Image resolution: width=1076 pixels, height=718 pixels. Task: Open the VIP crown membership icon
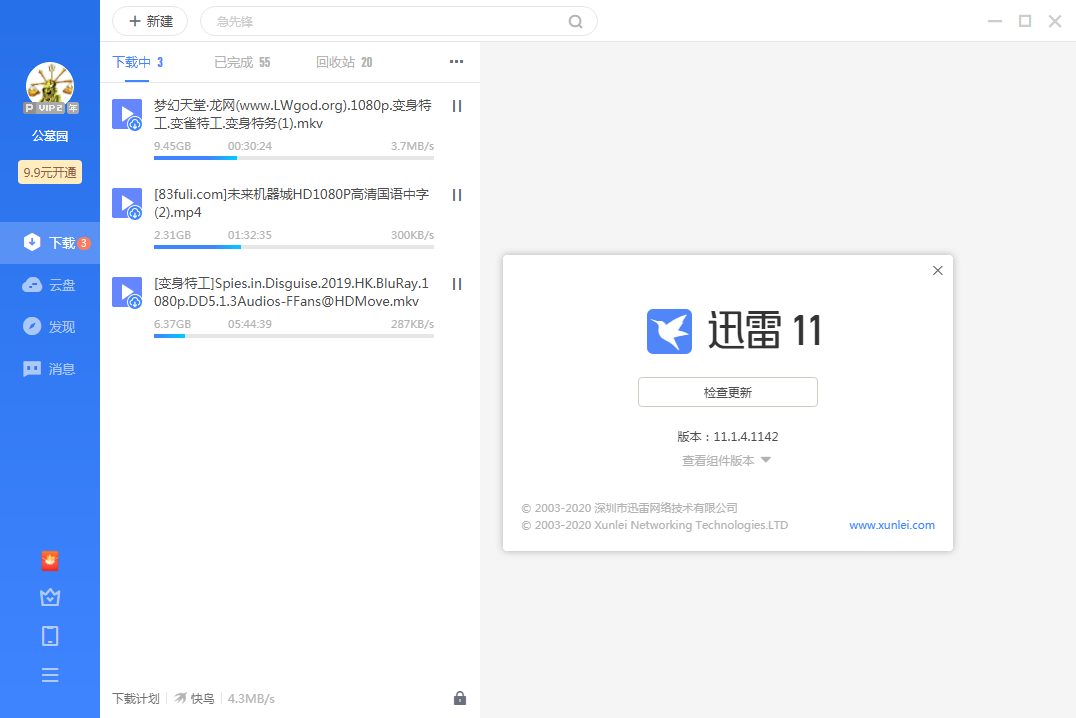(50, 597)
